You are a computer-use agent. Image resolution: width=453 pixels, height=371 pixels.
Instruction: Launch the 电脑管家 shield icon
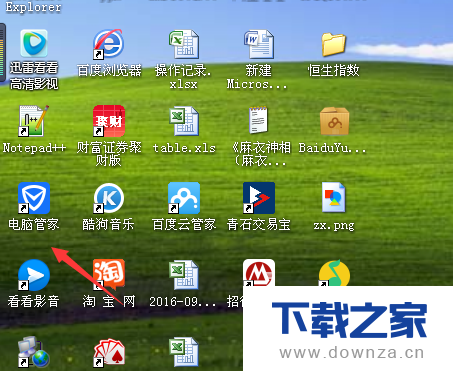[34, 198]
